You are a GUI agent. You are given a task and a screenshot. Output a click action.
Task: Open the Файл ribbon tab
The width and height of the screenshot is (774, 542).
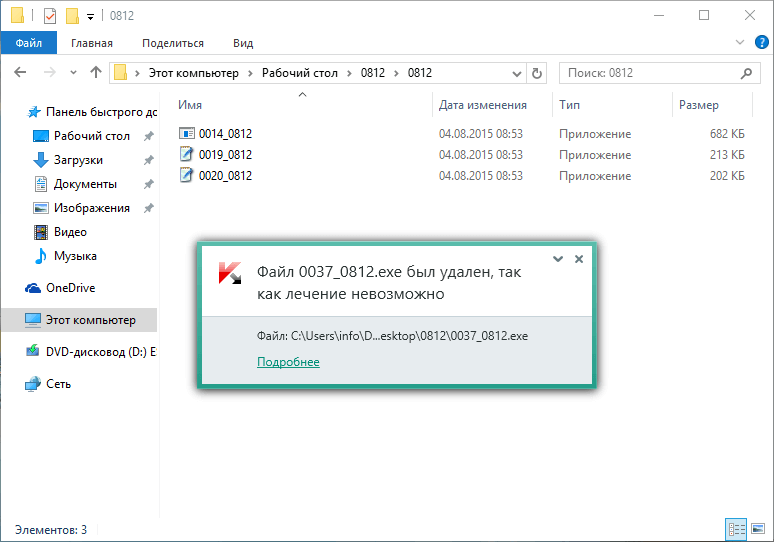tap(29, 43)
